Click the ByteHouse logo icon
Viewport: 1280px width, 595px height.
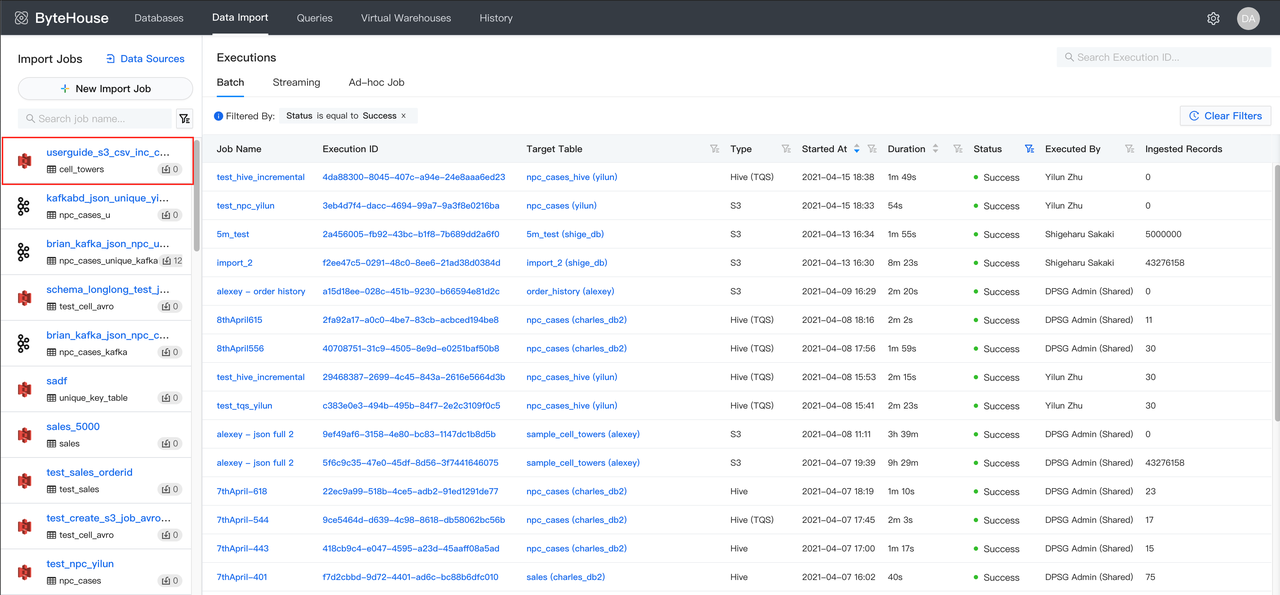coord(21,18)
